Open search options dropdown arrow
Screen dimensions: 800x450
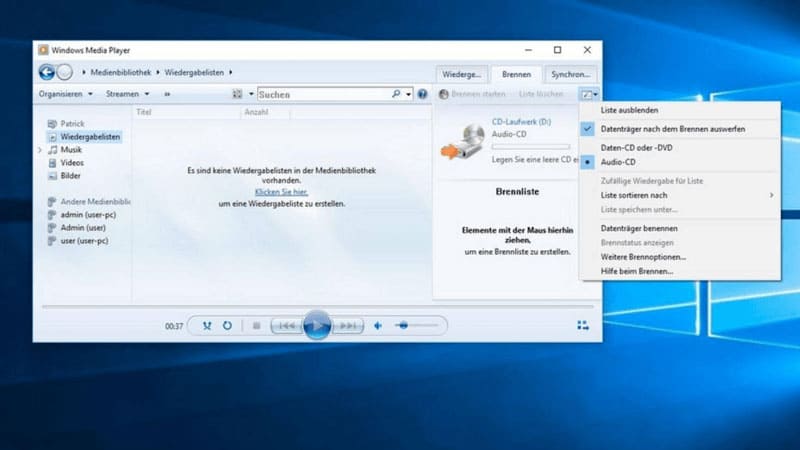(409, 94)
